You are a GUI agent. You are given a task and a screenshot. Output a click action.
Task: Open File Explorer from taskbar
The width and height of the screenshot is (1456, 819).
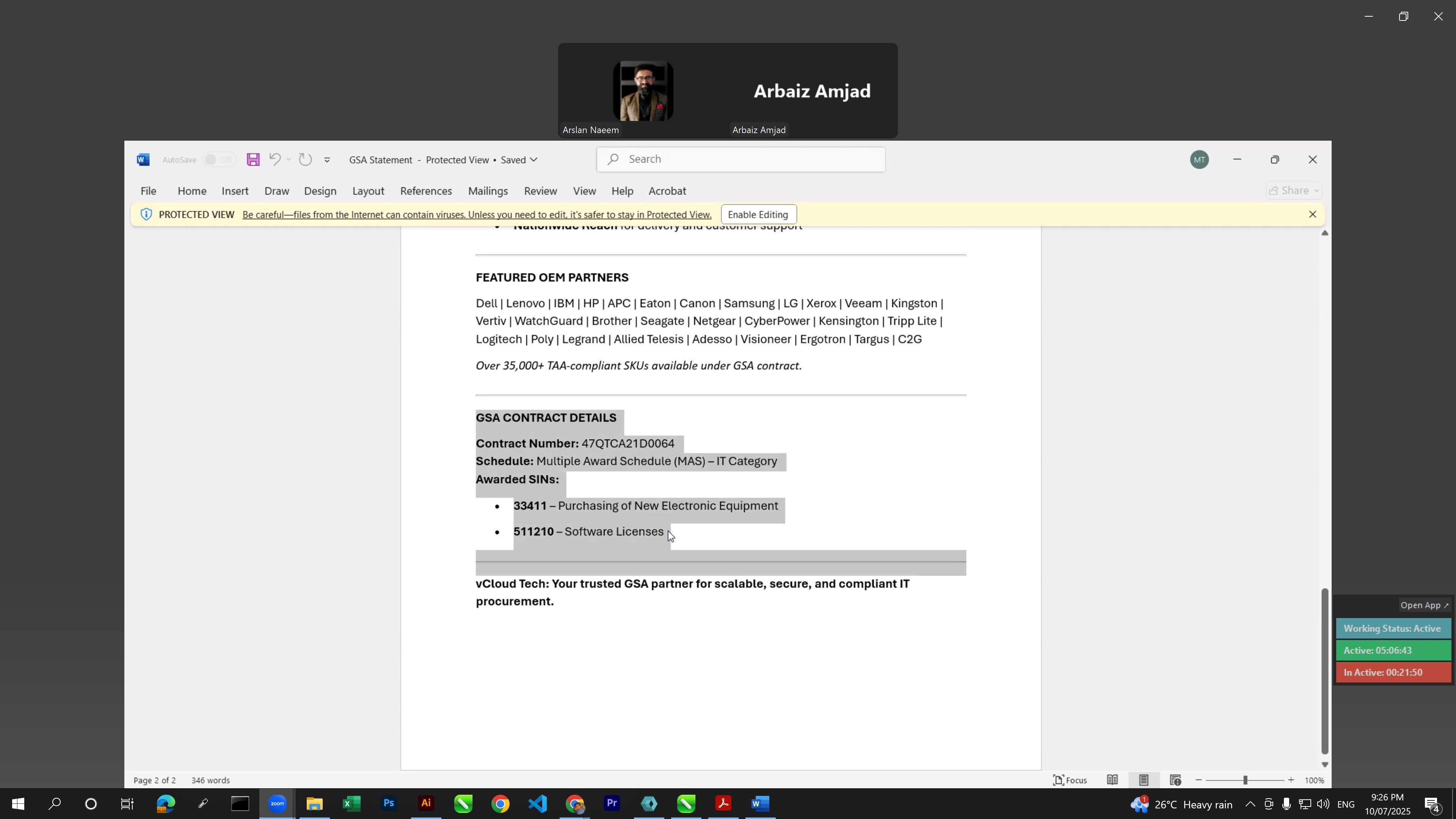point(314,804)
